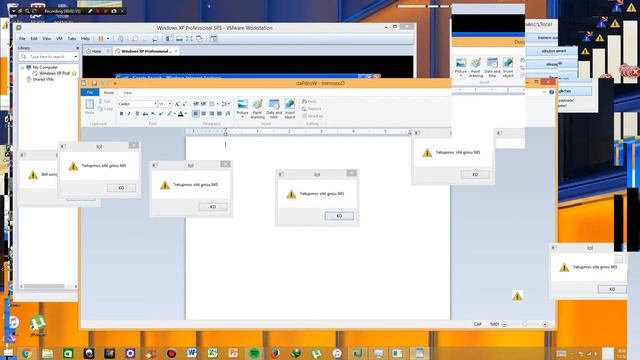Viewport: 640px width, 360px height.
Task: Open the File tab in WordPad
Action: pyautogui.click(x=90, y=93)
